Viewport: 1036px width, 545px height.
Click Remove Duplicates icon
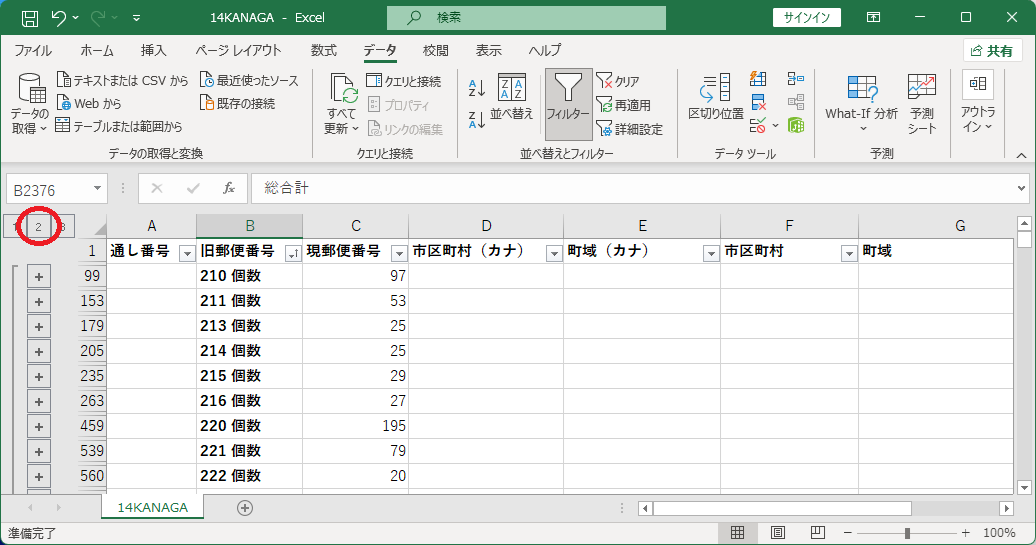tap(758, 102)
